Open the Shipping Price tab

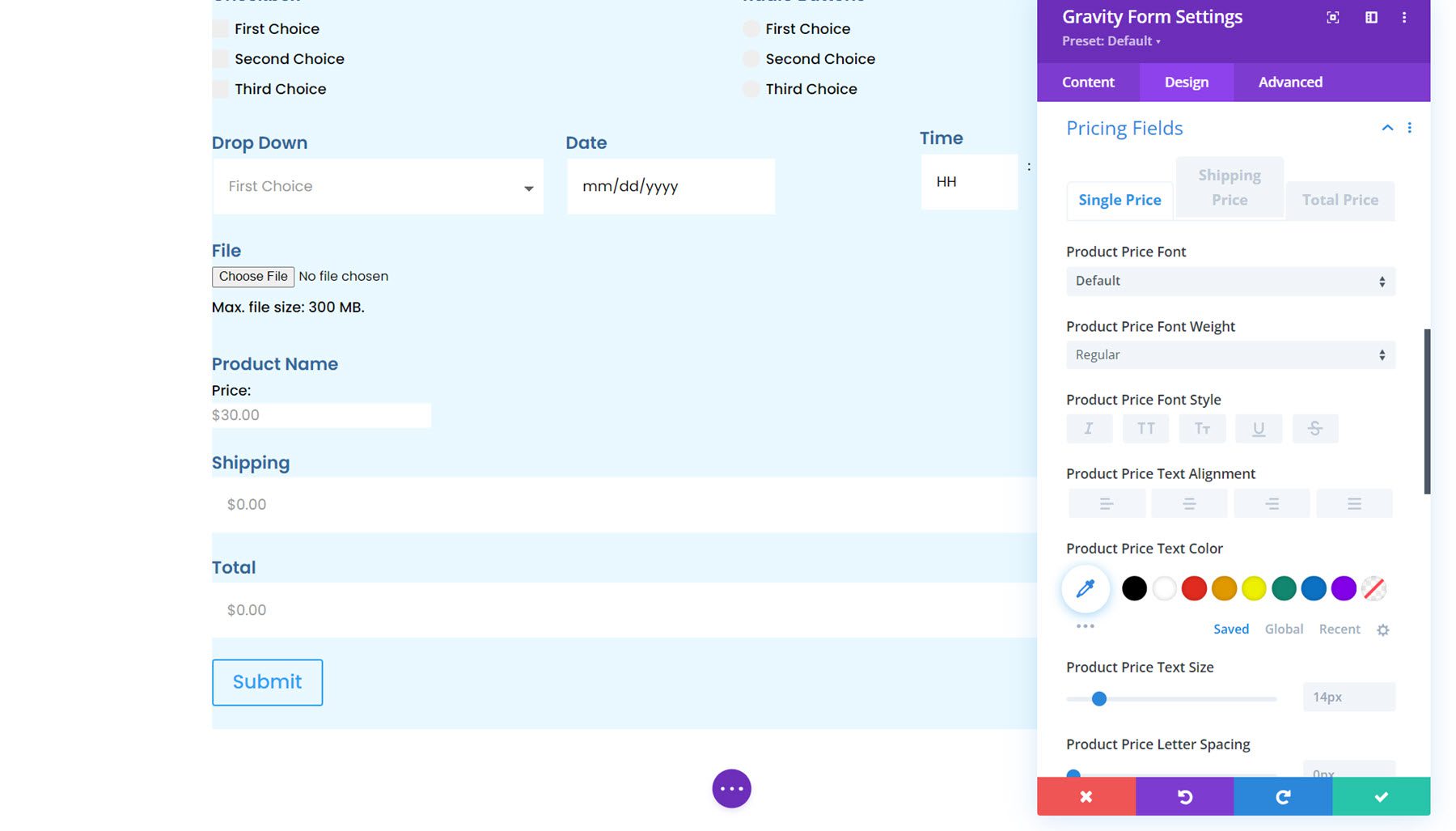click(1228, 187)
